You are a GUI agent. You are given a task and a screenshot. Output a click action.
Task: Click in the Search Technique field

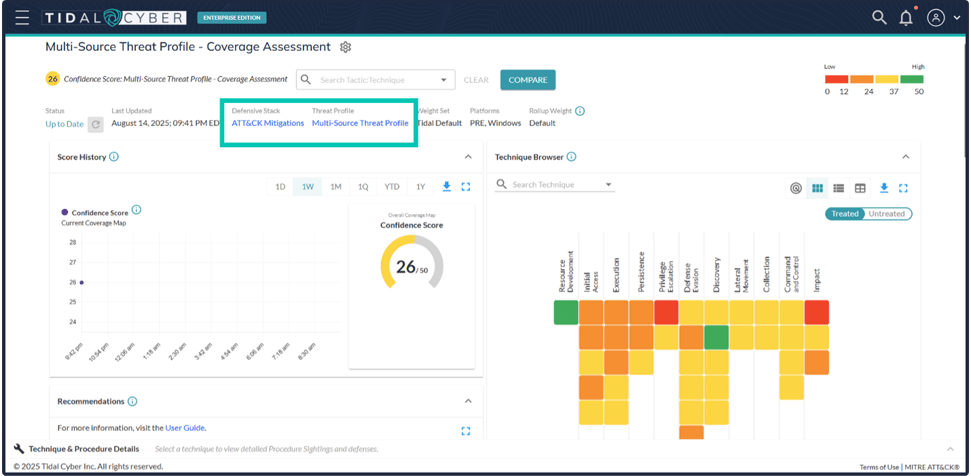pos(555,184)
